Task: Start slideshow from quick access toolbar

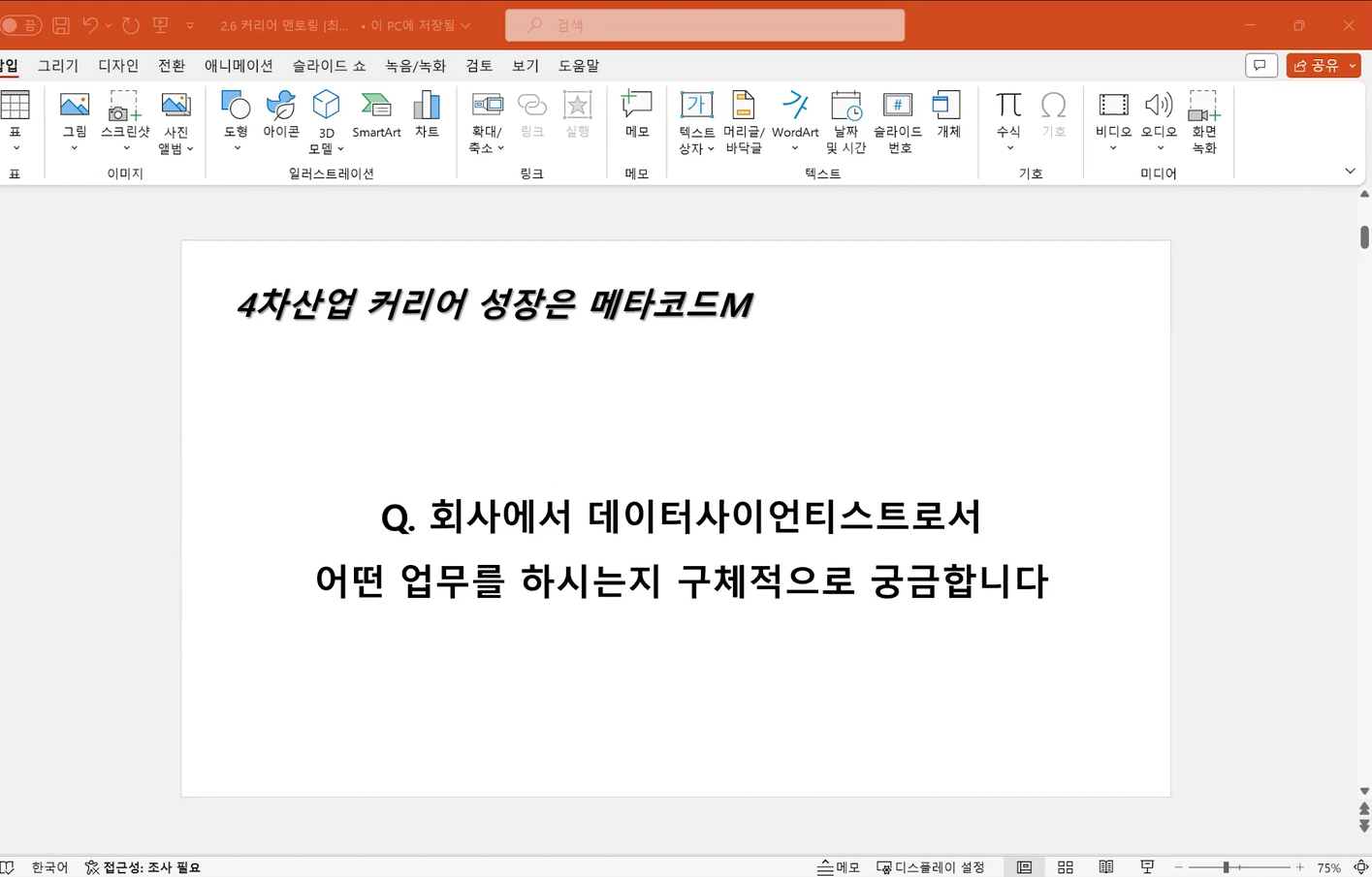Action: [x=161, y=25]
